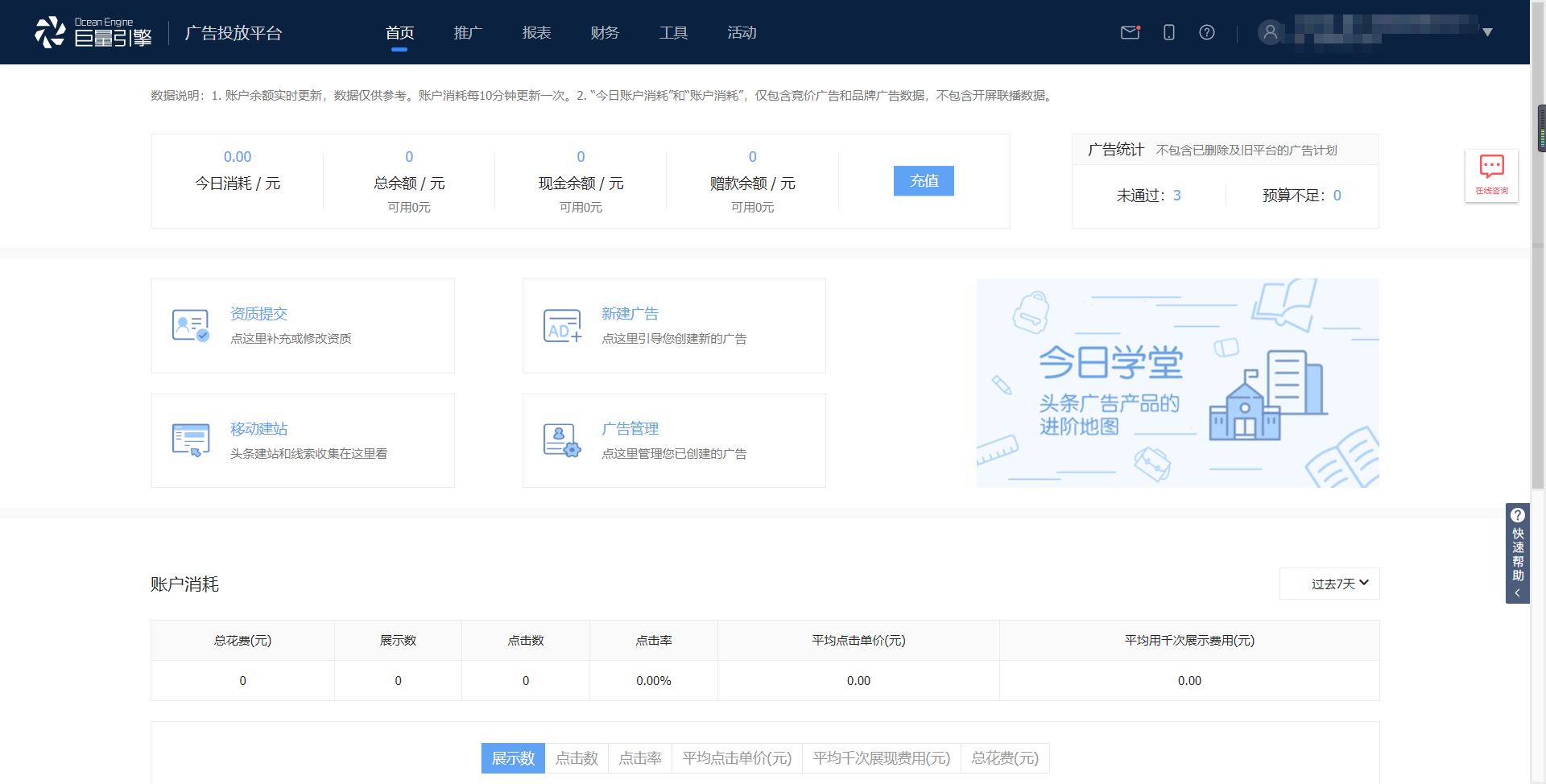Open the online consultation chat icon

coord(1491,175)
